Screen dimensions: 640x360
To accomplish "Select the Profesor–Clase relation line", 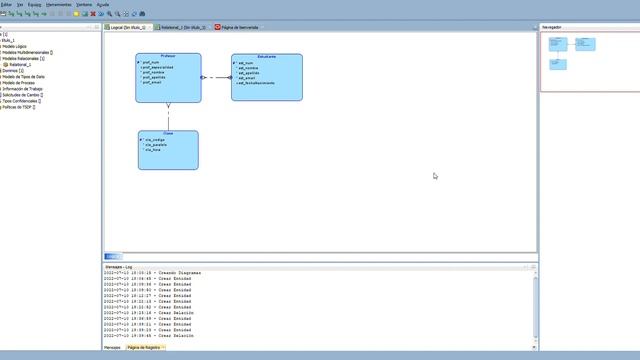I will click(x=168, y=117).
